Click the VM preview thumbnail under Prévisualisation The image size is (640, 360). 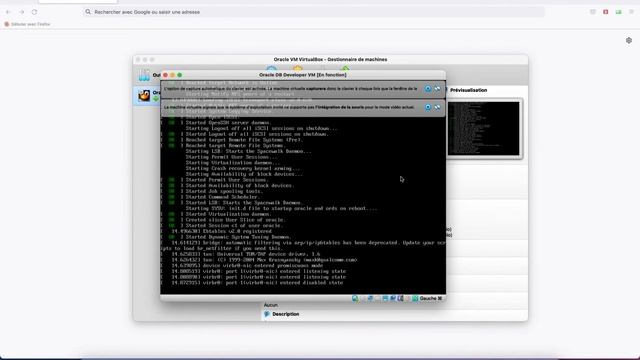484,129
